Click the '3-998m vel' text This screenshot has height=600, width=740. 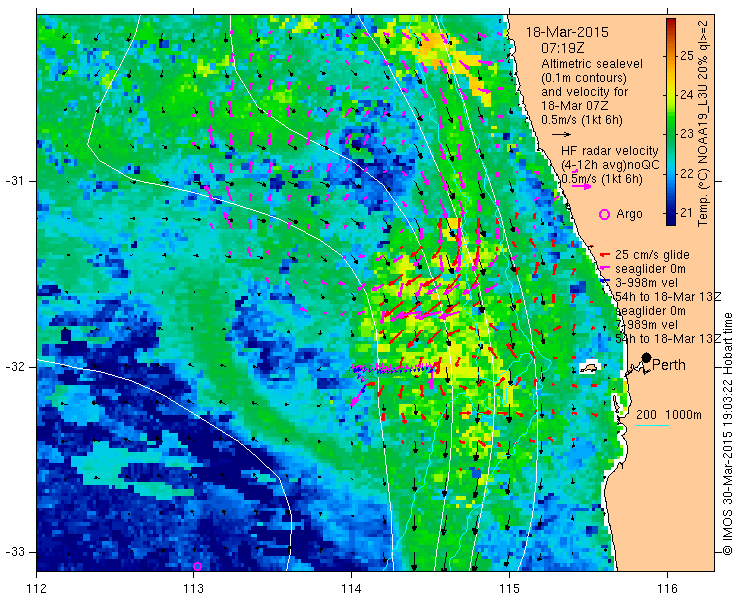[646, 283]
